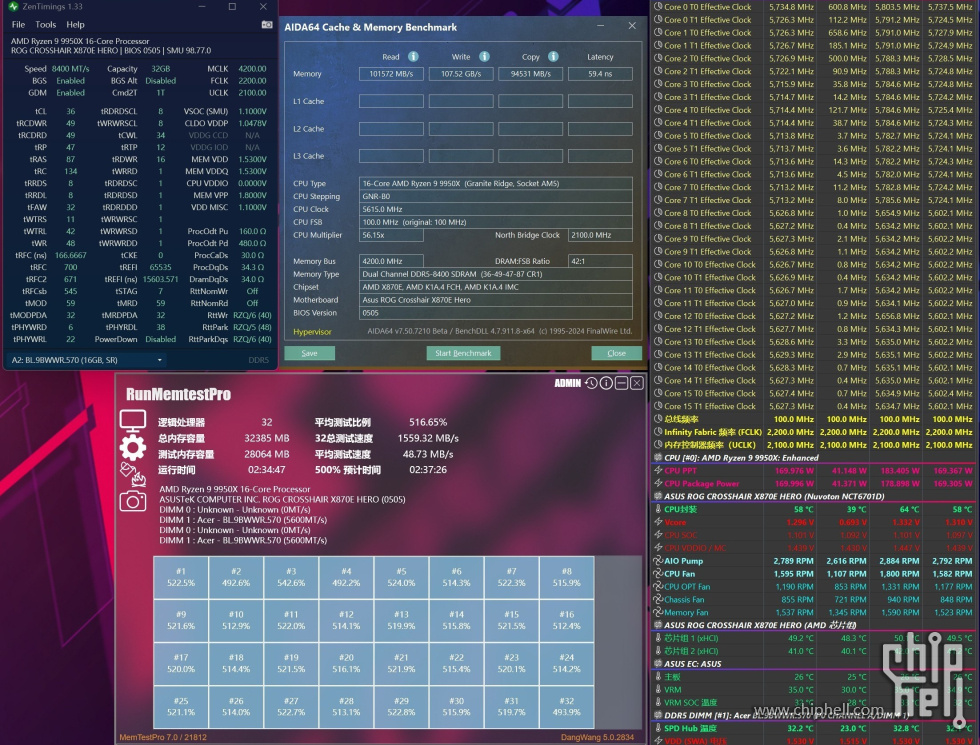Click the Start Benchmark button
The image size is (980, 745).
463,353
